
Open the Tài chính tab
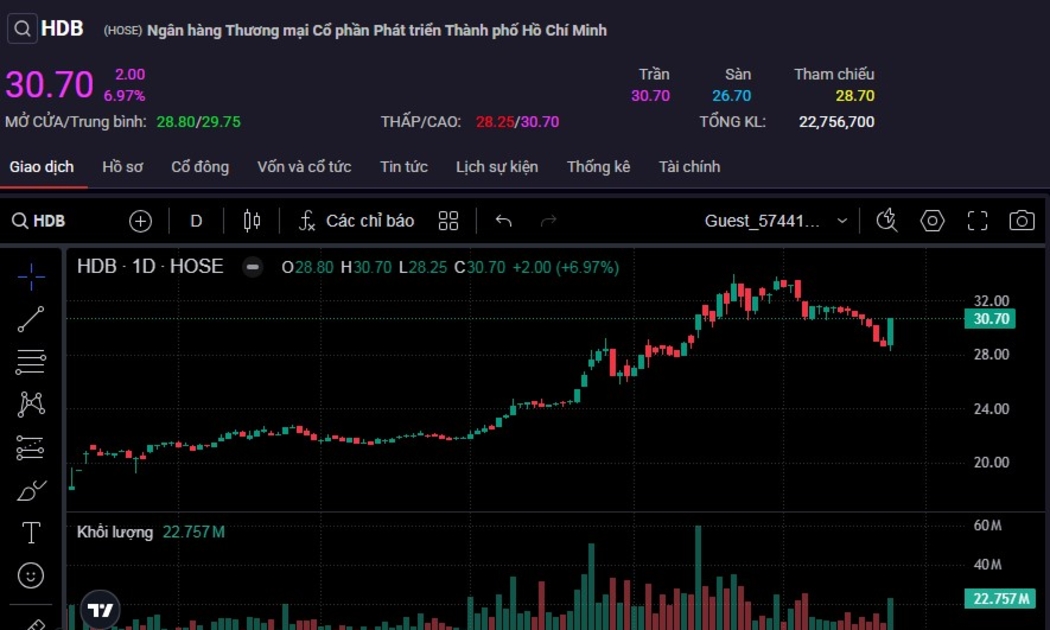(689, 167)
